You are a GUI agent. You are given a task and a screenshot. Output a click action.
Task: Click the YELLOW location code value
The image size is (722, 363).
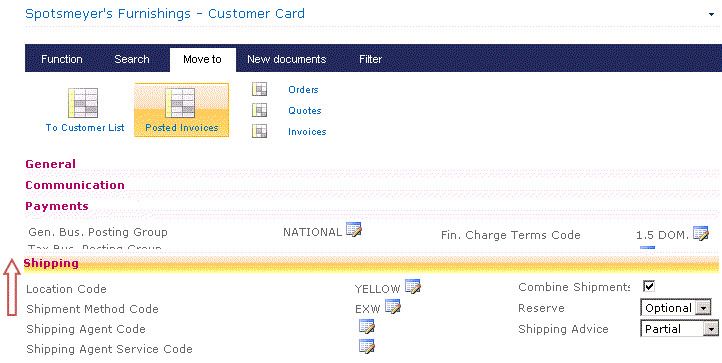pyautogui.click(x=377, y=289)
